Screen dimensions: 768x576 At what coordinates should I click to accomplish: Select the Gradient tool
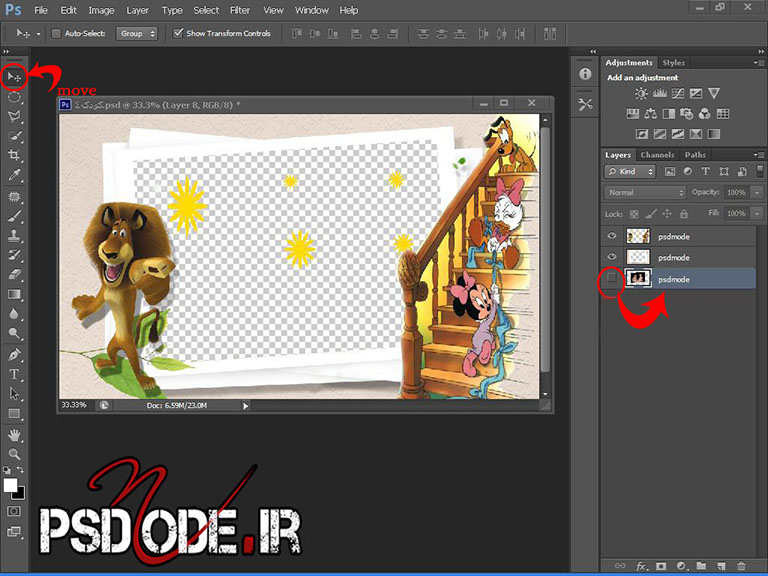tap(14, 294)
